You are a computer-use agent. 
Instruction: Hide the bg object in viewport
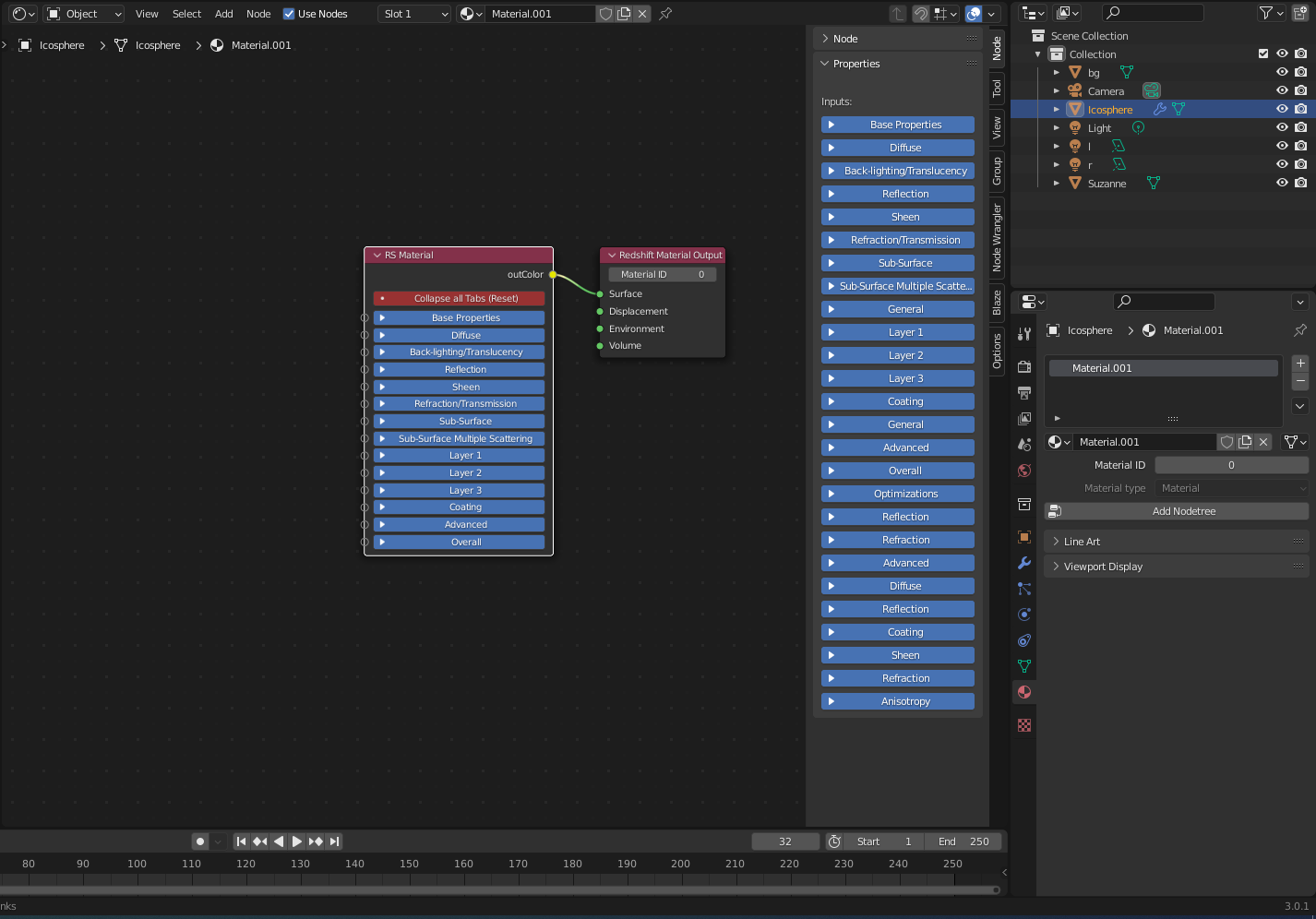(x=1282, y=72)
